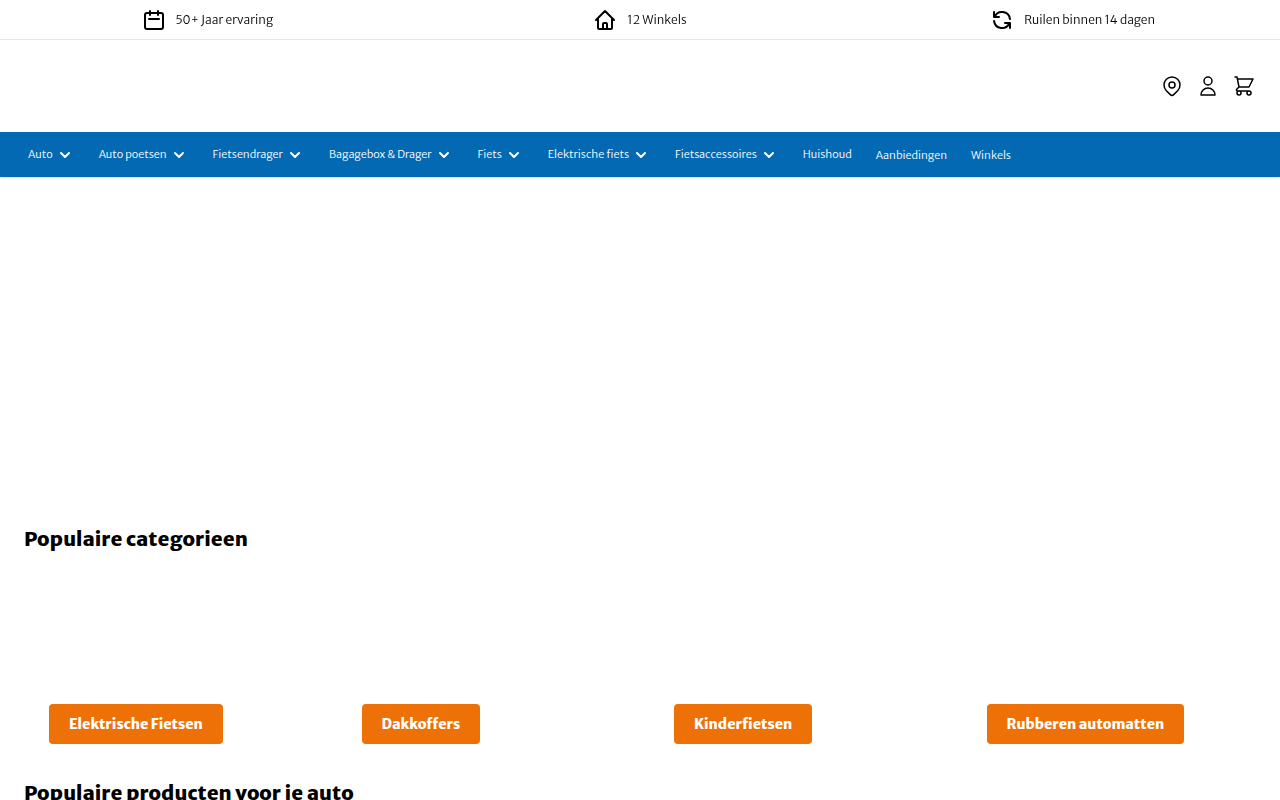Click the '12 Winkels' text
Image resolution: width=1280 pixels, height=800 pixels.
[x=656, y=20]
